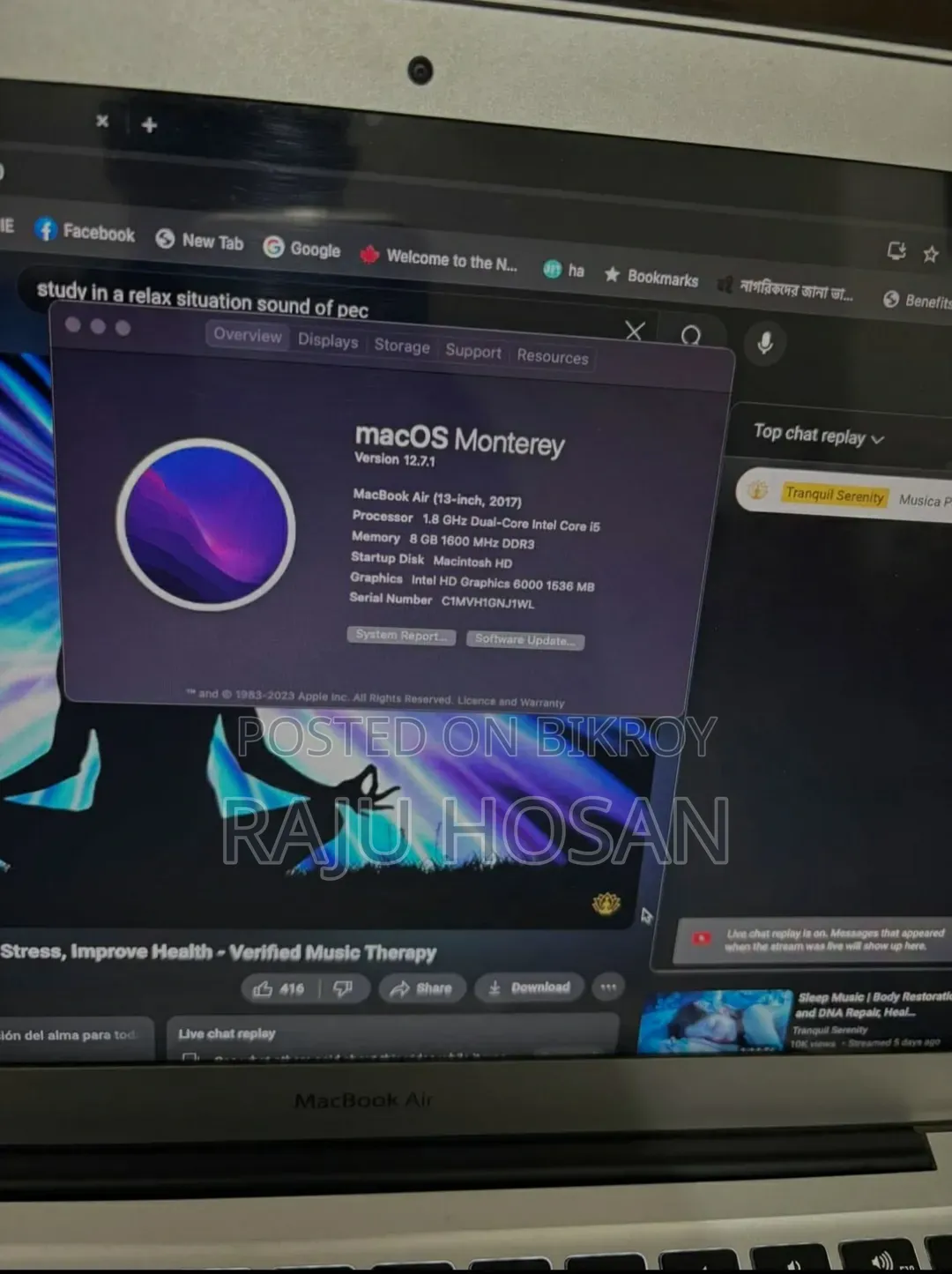Like the video with 416 likes
952x1274 pixels.
[x=279, y=989]
